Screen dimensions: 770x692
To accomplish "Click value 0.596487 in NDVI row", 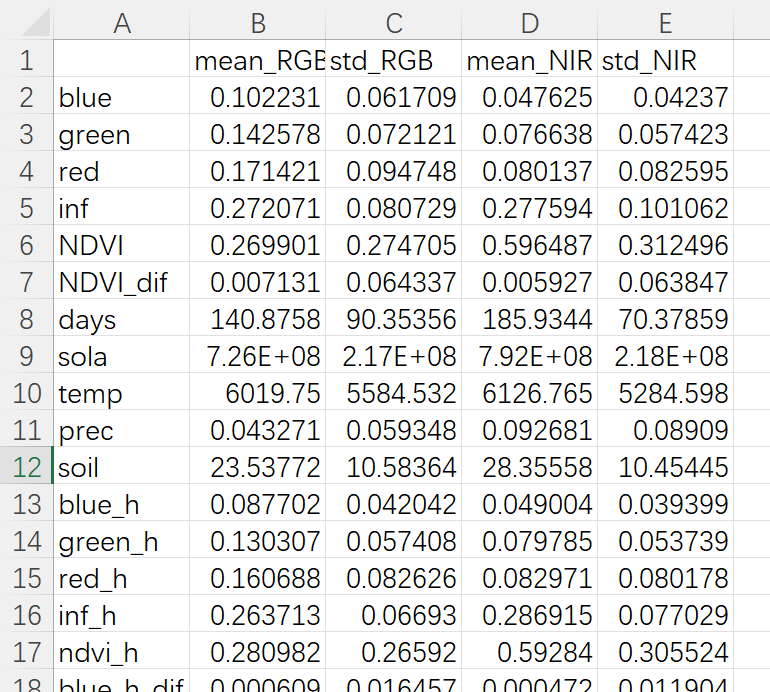I will pos(529,245).
